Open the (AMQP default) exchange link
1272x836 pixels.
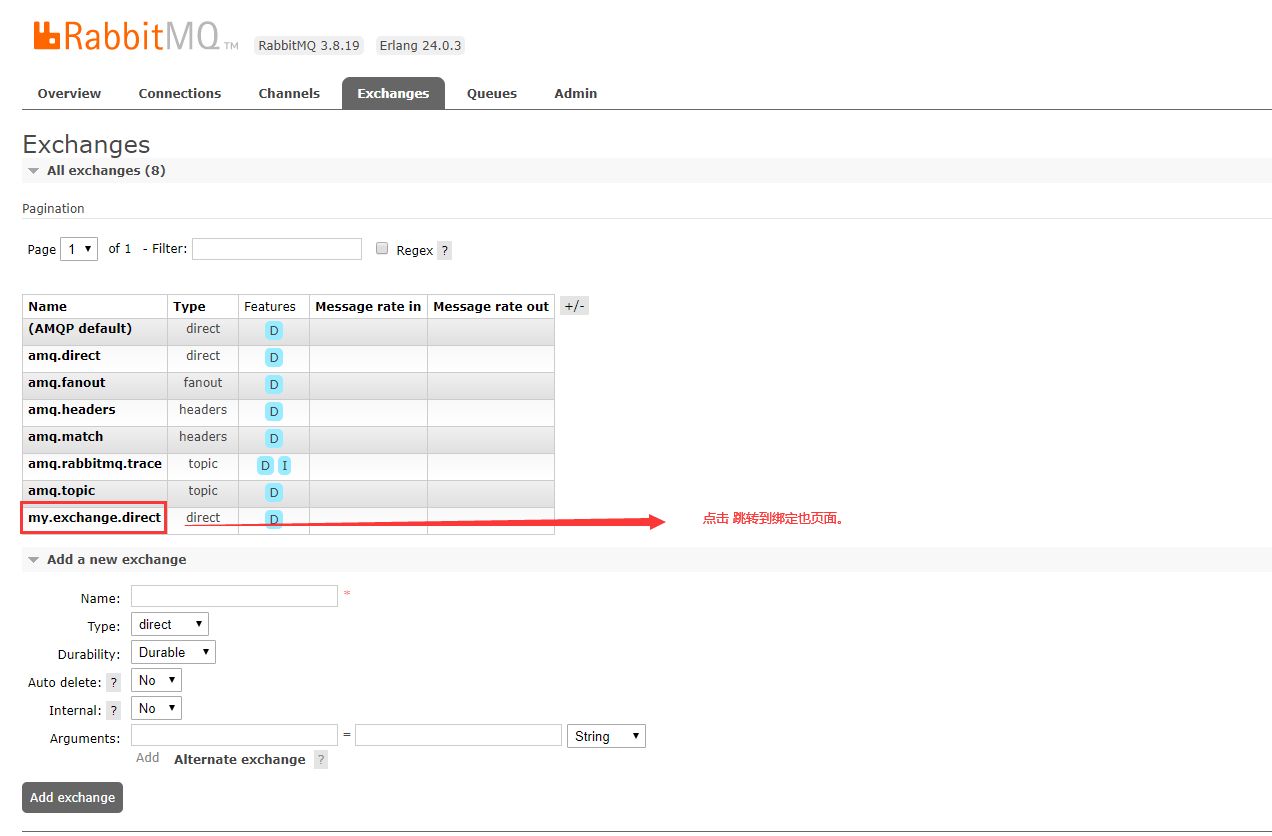(x=80, y=329)
